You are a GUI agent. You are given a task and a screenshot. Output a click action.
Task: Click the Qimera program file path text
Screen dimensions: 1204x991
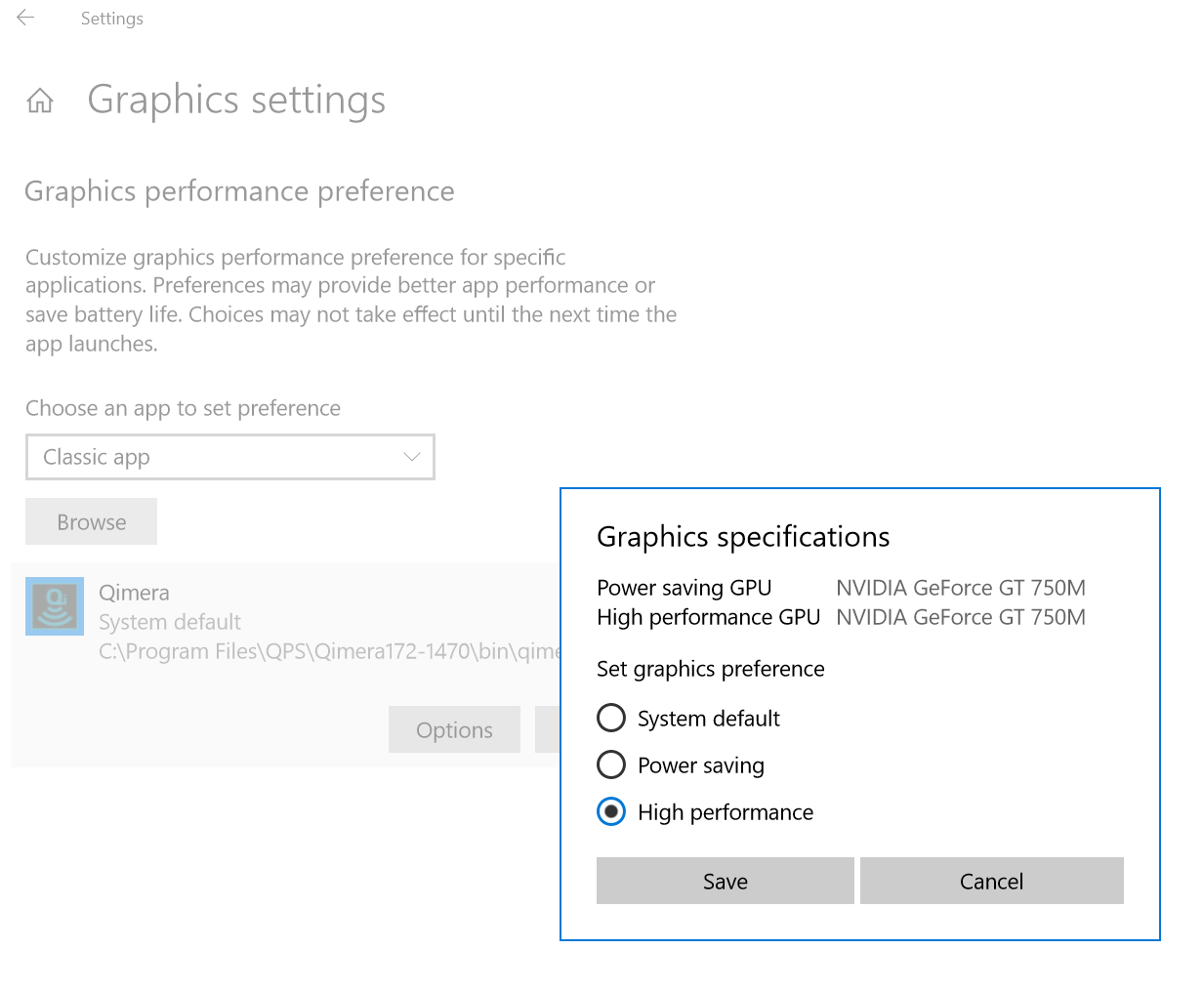[329, 651]
